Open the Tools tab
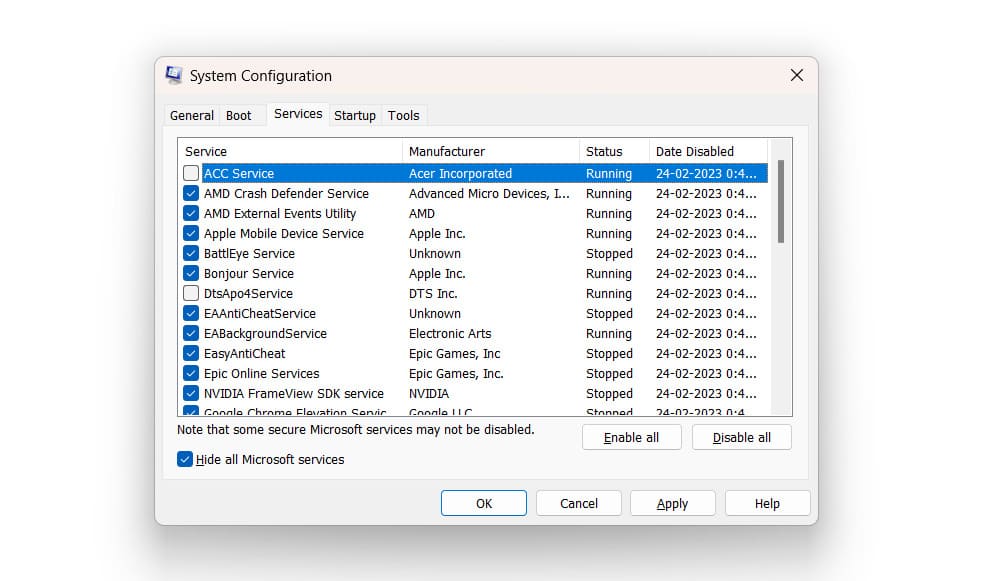This screenshot has width=983, height=581. tap(403, 115)
